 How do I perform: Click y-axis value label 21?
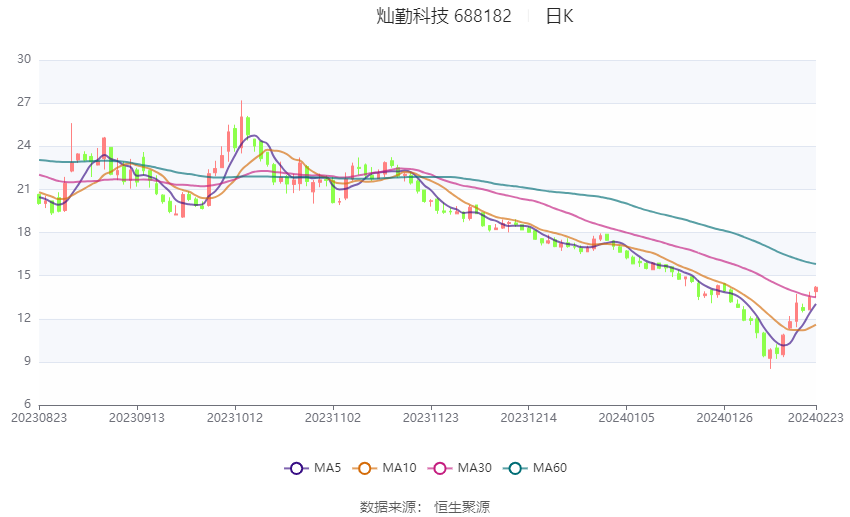point(24,189)
